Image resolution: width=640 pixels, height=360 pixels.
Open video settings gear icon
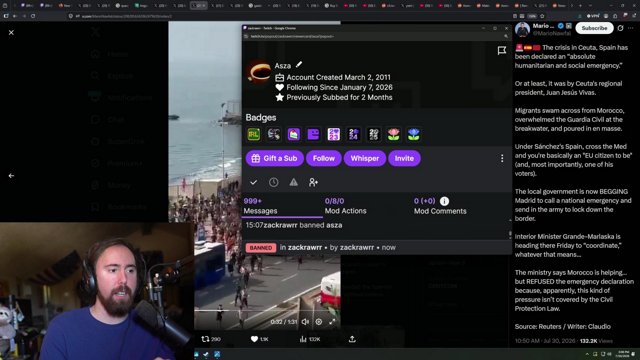[x=319, y=322]
